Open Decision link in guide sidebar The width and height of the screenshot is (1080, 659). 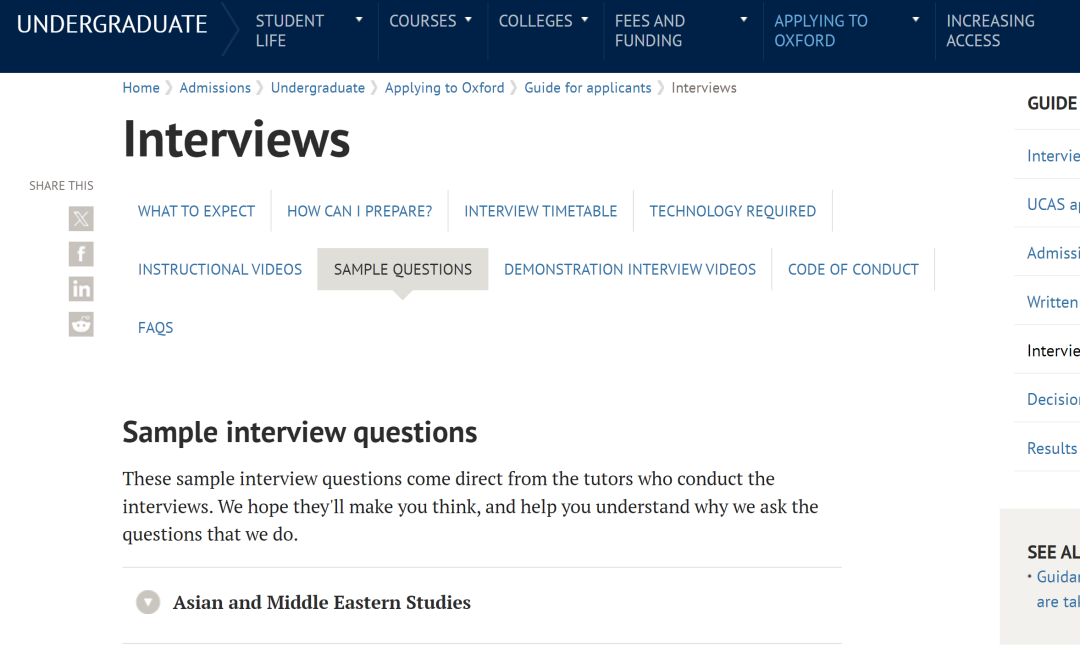click(x=1052, y=399)
